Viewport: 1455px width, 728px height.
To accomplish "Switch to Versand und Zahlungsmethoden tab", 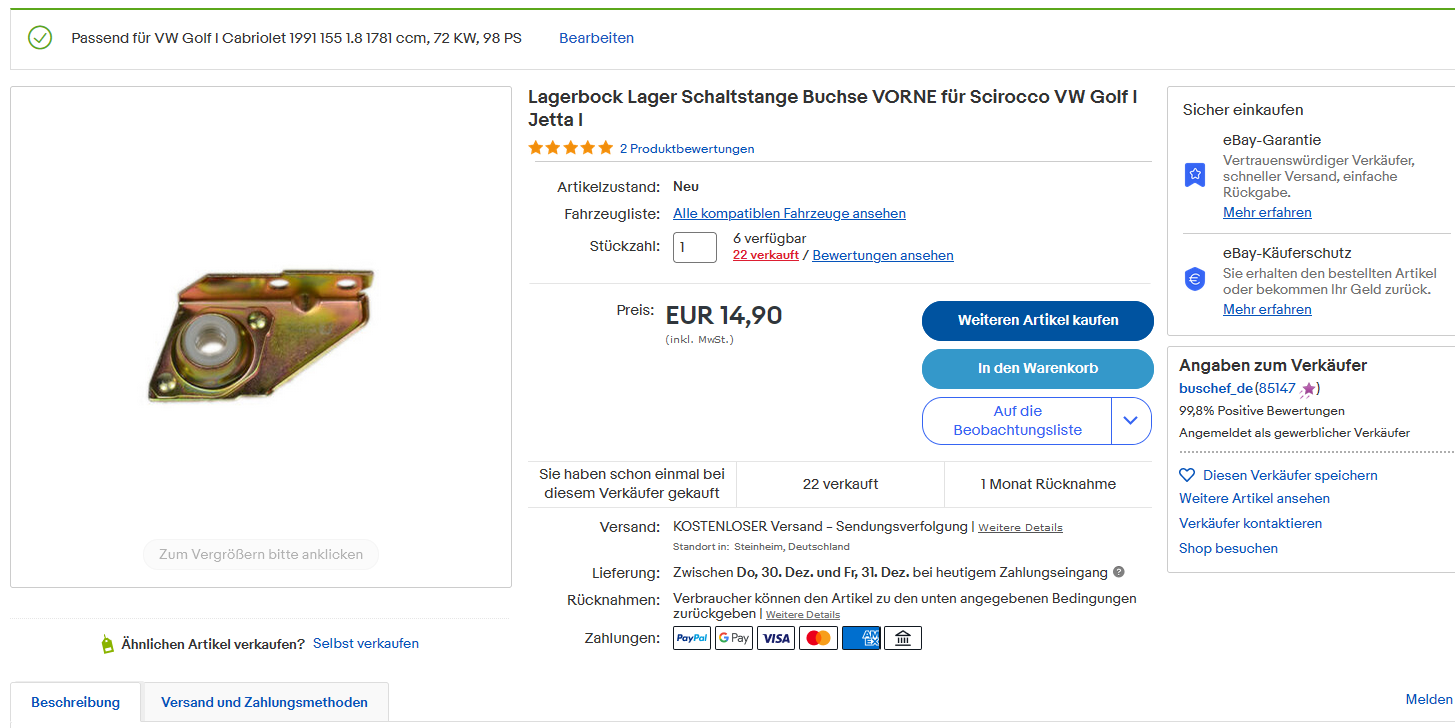I will pyautogui.click(x=264, y=702).
